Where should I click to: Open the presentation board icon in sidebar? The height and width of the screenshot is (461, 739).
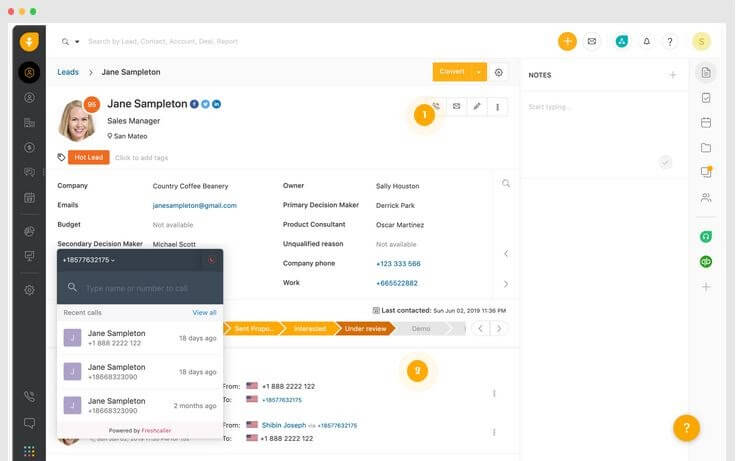(29, 256)
